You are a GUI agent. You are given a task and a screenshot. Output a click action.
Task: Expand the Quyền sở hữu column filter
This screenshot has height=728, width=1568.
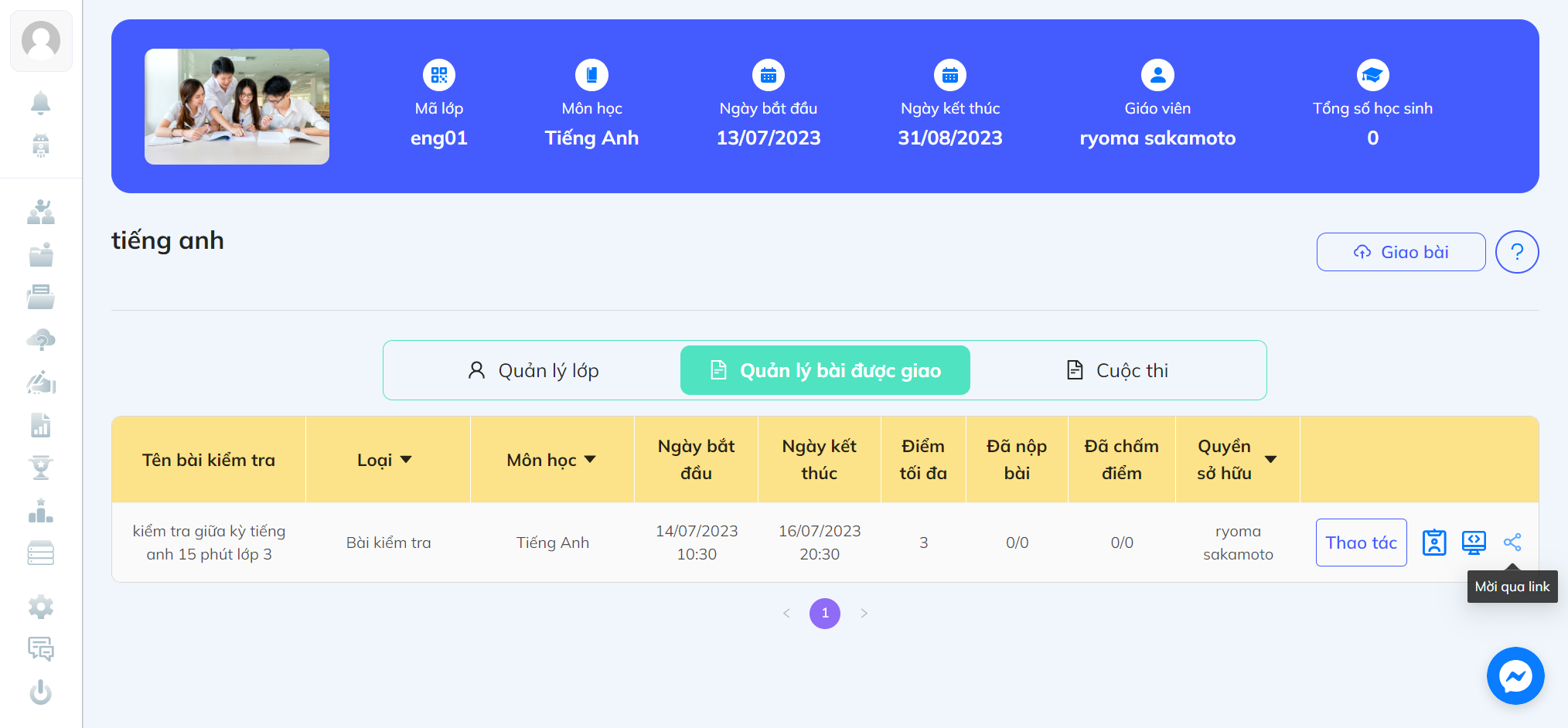click(x=1270, y=460)
